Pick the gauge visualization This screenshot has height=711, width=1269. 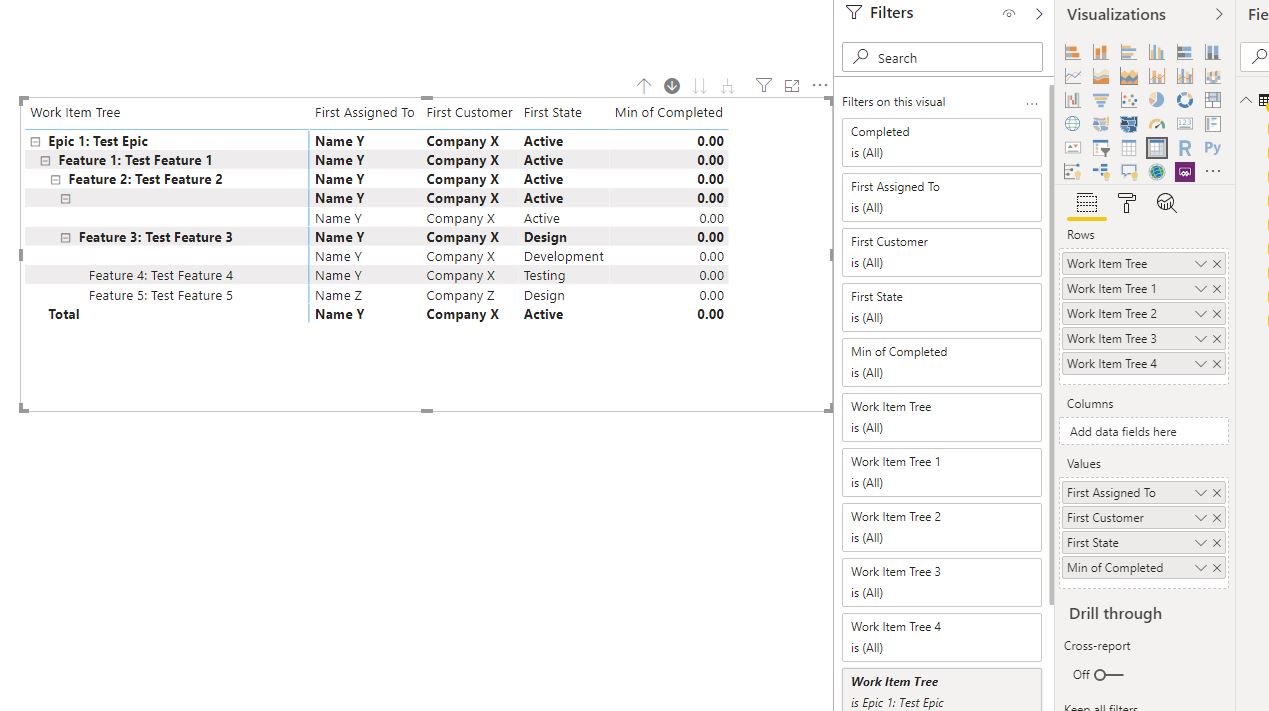click(x=1157, y=124)
